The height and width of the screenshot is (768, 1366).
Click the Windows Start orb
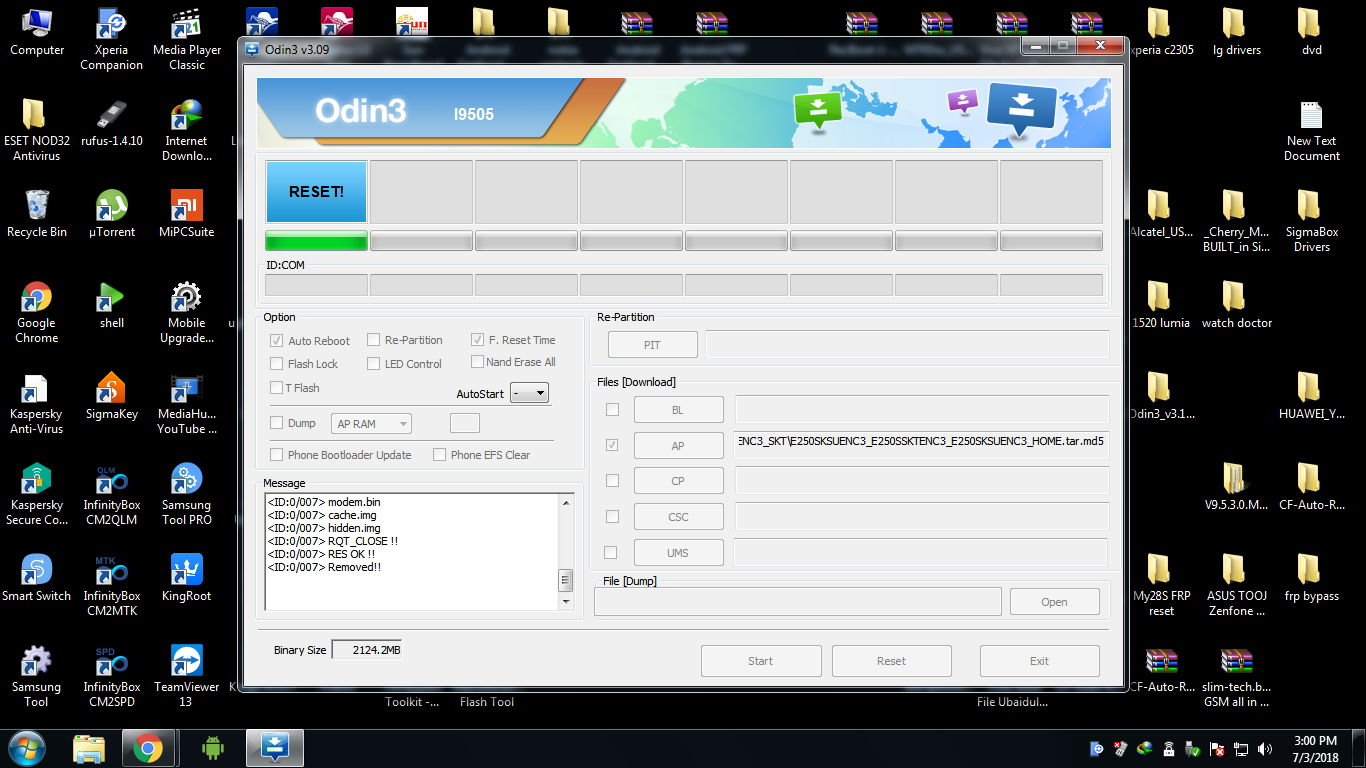pos(26,747)
